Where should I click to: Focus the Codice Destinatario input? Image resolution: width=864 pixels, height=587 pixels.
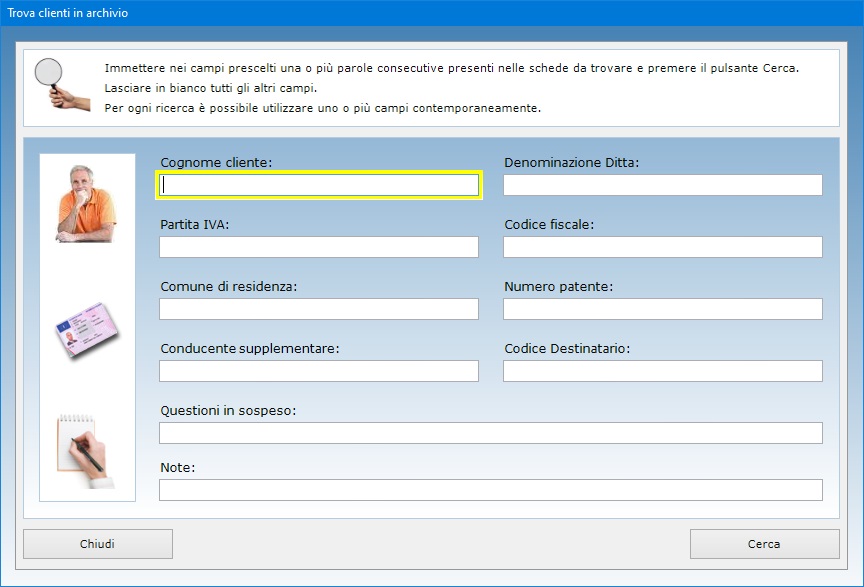tap(662, 371)
